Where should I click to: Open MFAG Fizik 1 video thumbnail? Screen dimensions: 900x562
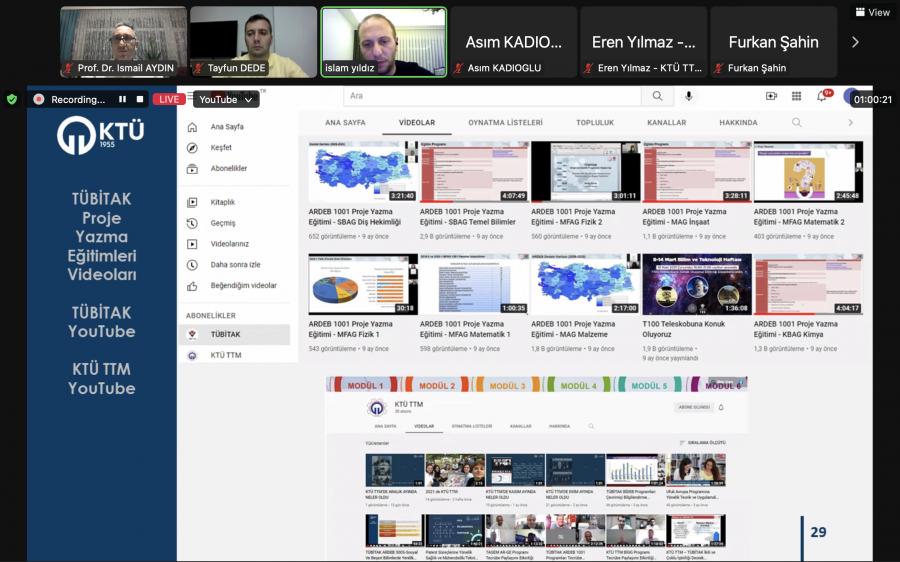tap(363, 284)
